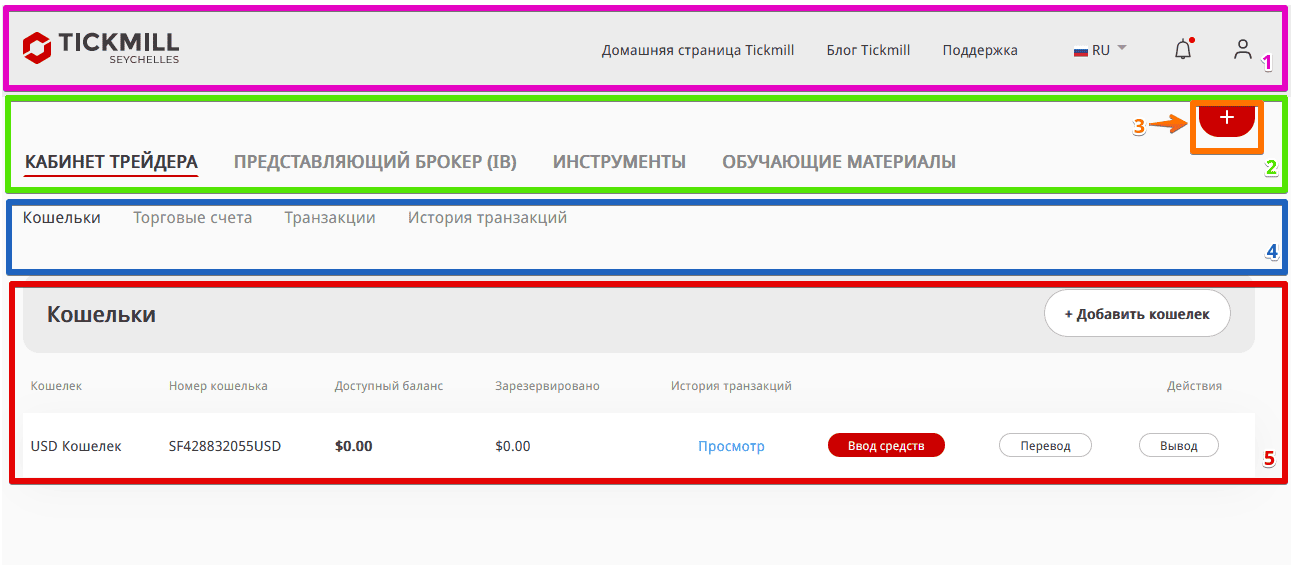Switch to ПРЕДСТАВЛЯЮЩИЙ БРОКЕР (IB) tab
The image size is (1293, 565).
375,161
